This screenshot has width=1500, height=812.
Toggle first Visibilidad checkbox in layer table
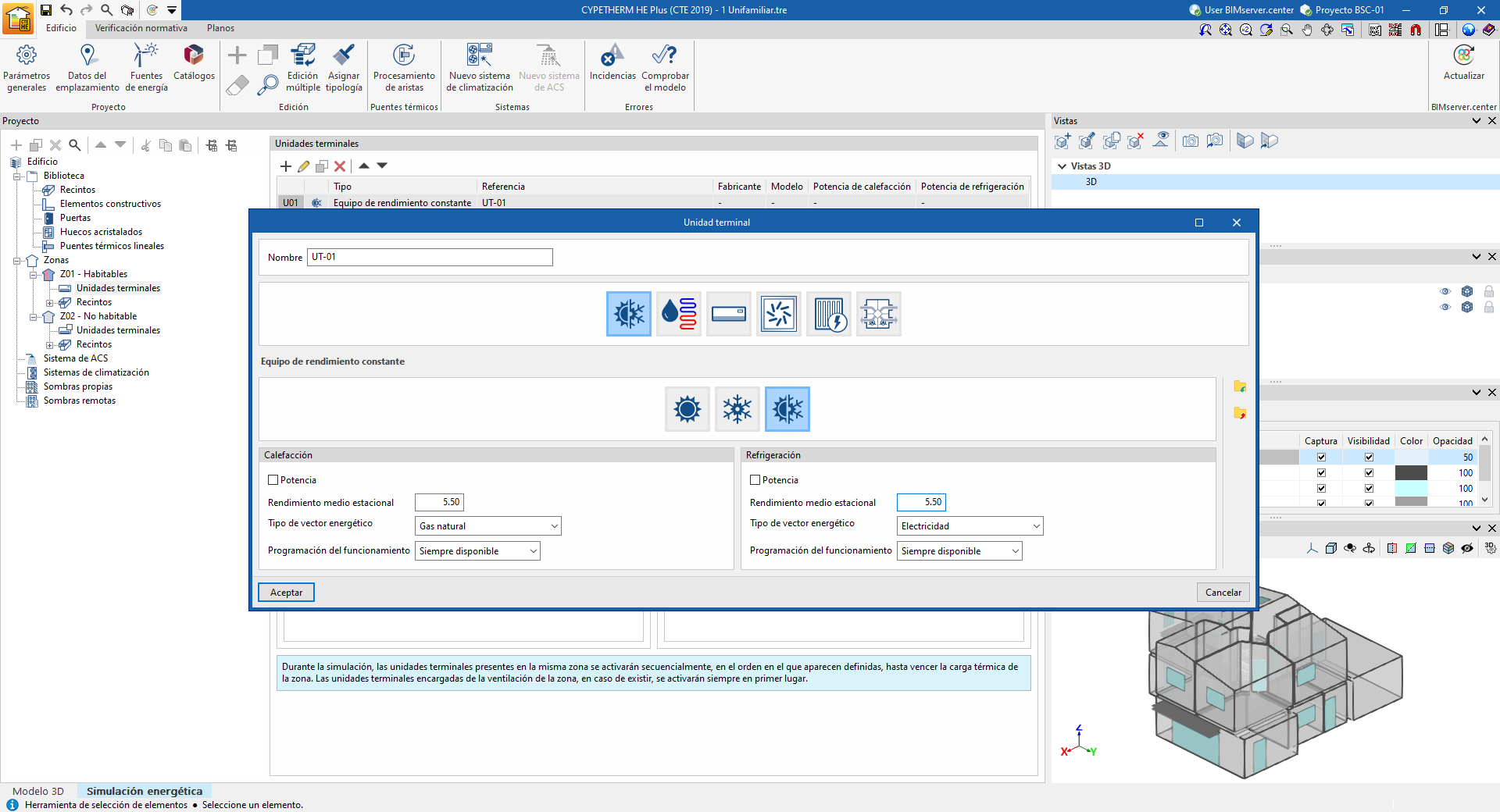point(1369,458)
